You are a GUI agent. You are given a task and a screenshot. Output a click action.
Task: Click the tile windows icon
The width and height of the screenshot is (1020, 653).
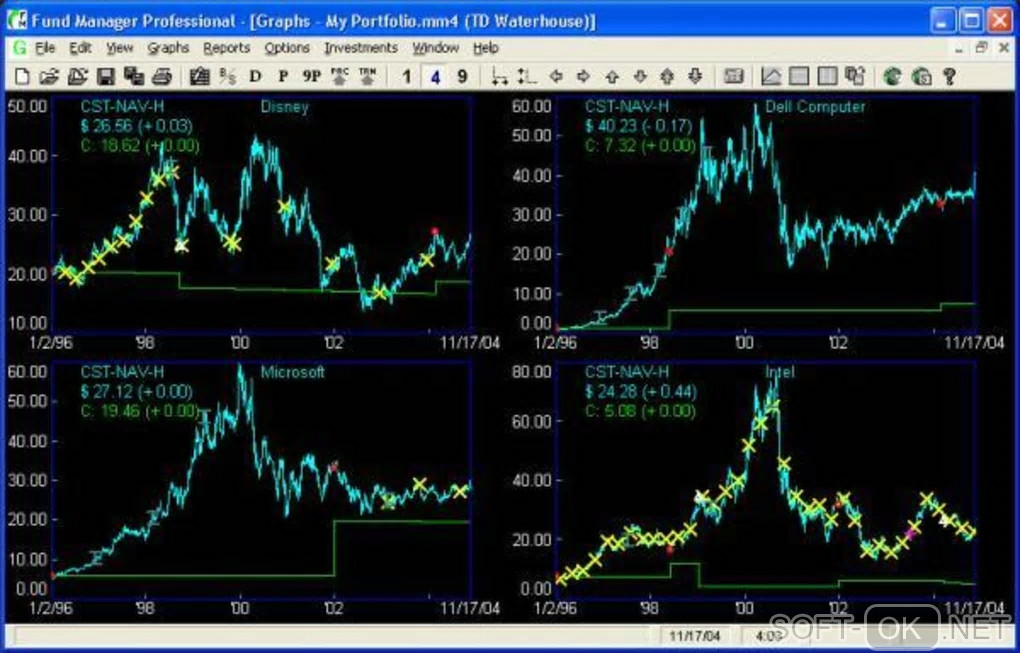(x=855, y=77)
